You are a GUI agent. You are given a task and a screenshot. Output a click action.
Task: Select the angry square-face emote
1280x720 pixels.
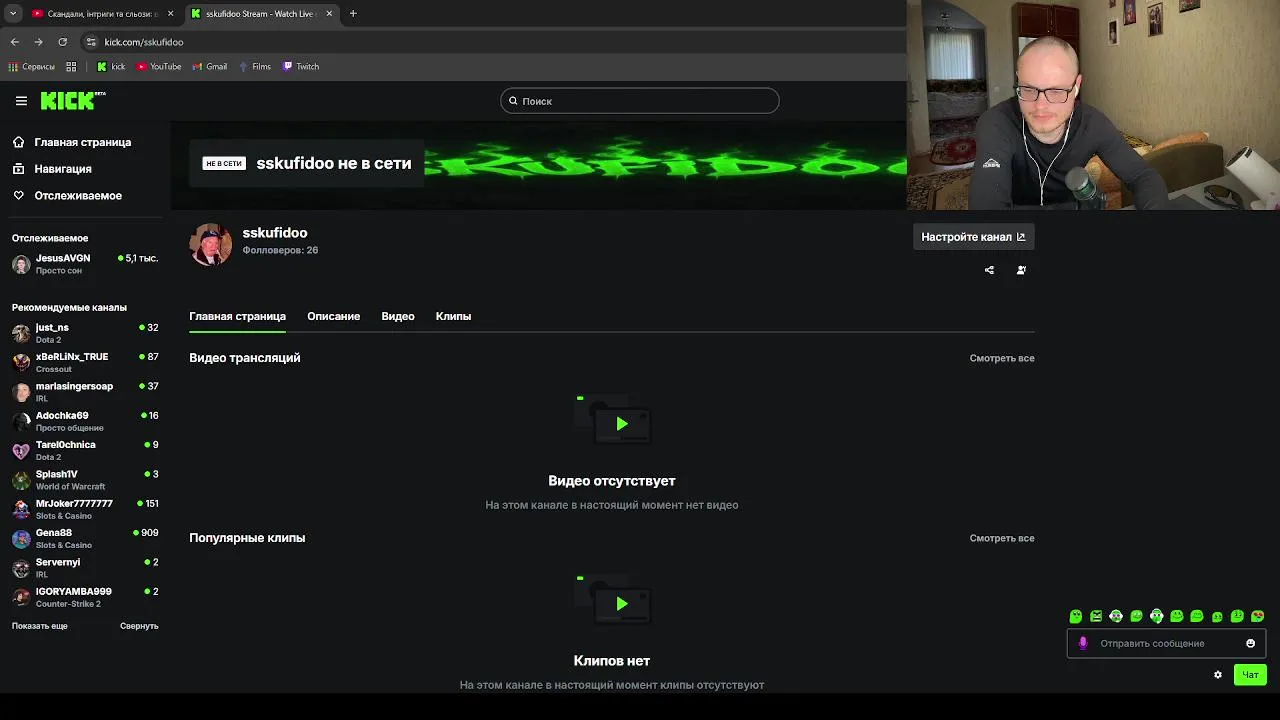tap(1096, 616)
